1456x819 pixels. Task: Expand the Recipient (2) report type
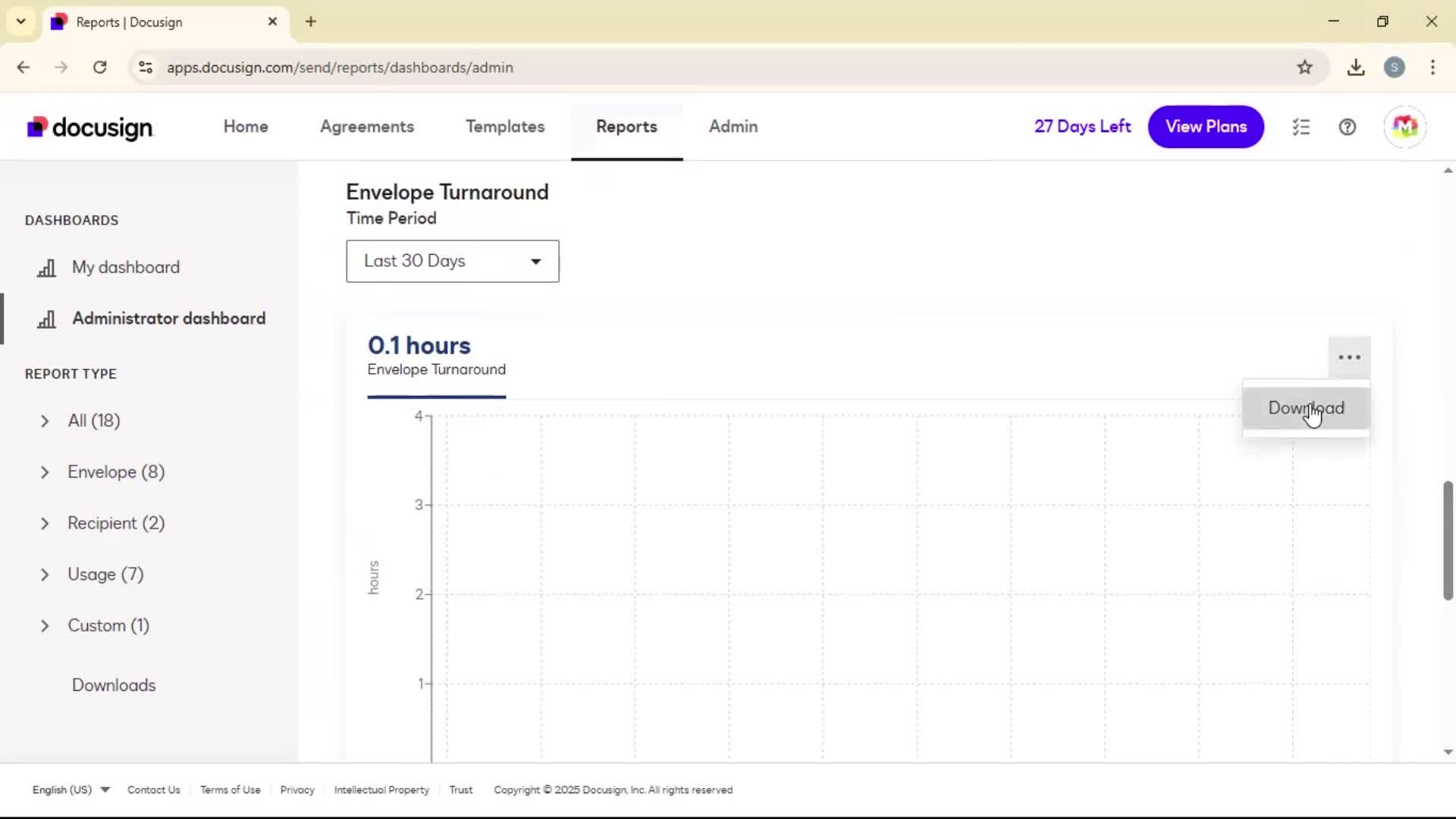point(45,523)
